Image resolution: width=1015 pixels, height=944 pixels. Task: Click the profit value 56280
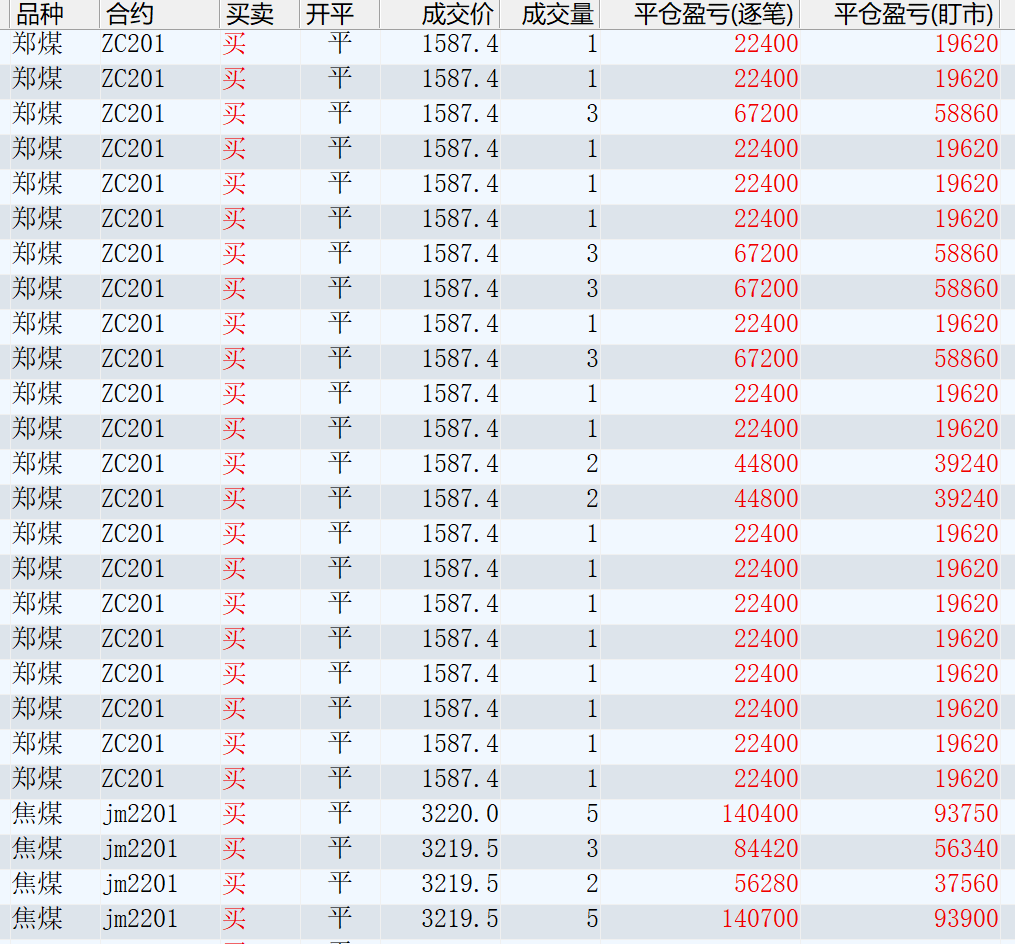tap(766, 884)
